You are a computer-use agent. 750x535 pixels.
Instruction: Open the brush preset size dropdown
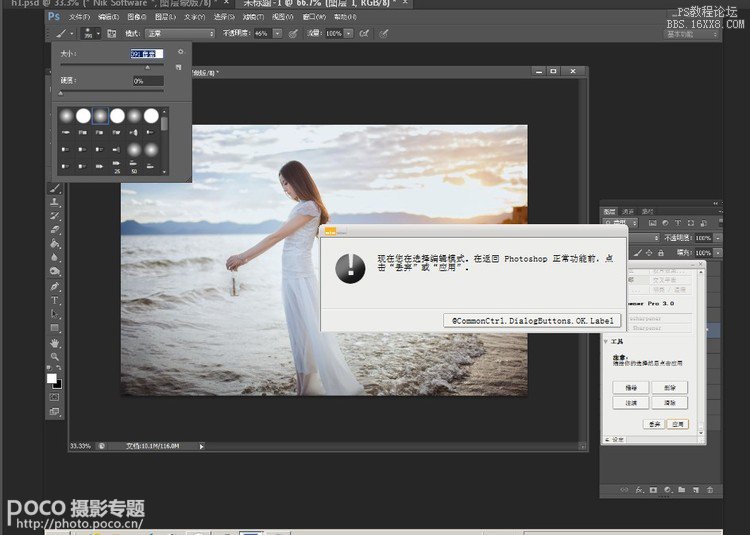click(91, 33)
